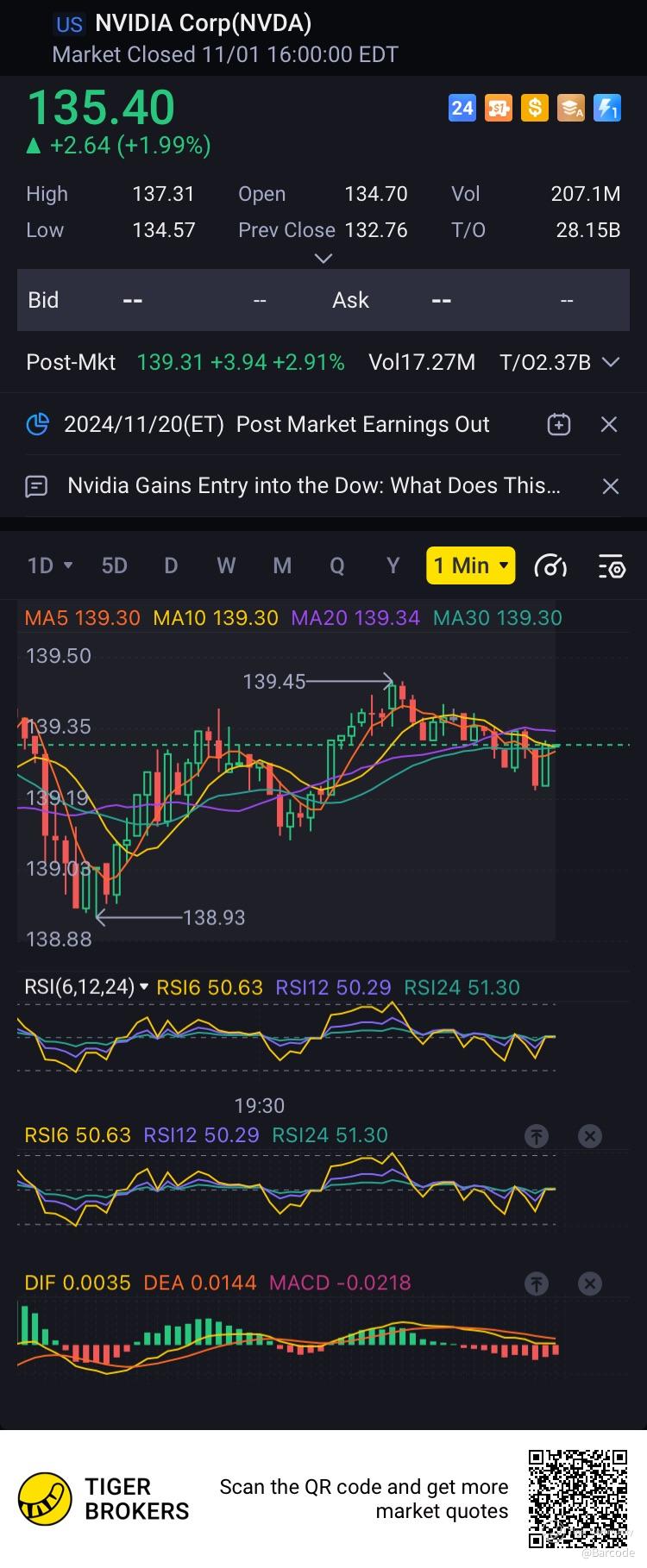Tap the QR code image
The height and width of the screenshot is (1568, 647).
[x=578, y=1498]
